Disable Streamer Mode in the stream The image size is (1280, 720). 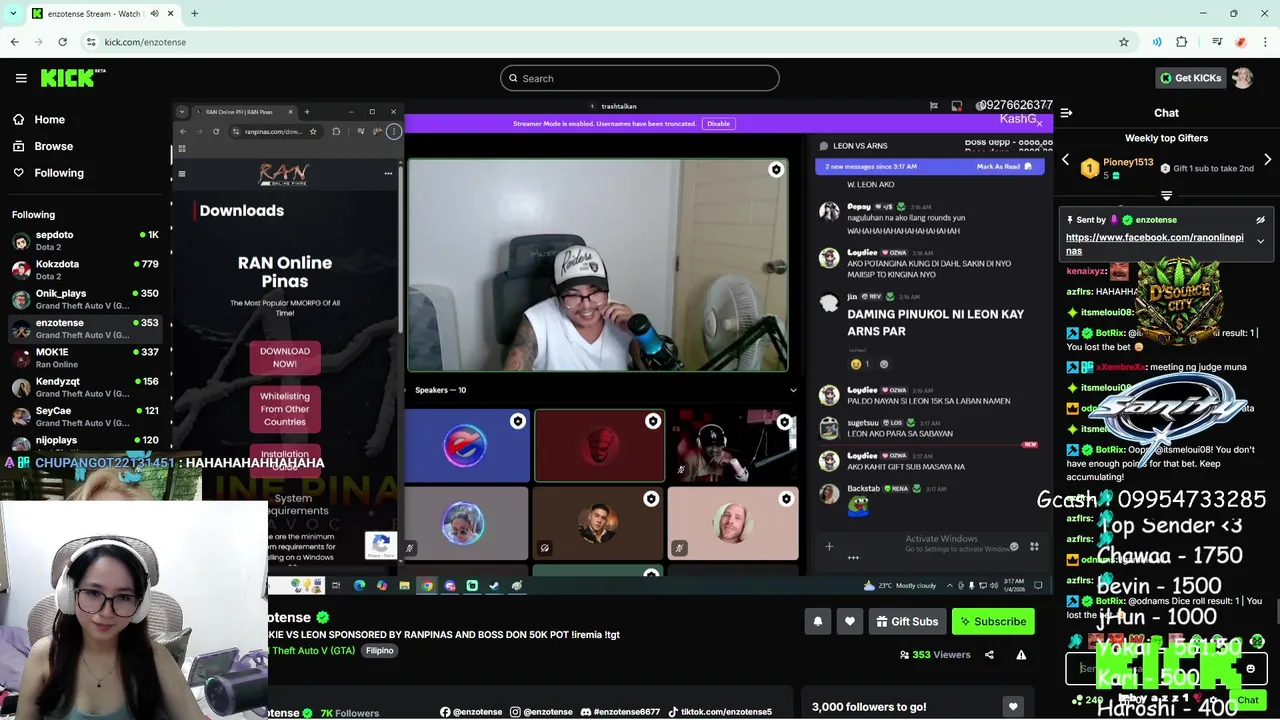pos(718,124)
